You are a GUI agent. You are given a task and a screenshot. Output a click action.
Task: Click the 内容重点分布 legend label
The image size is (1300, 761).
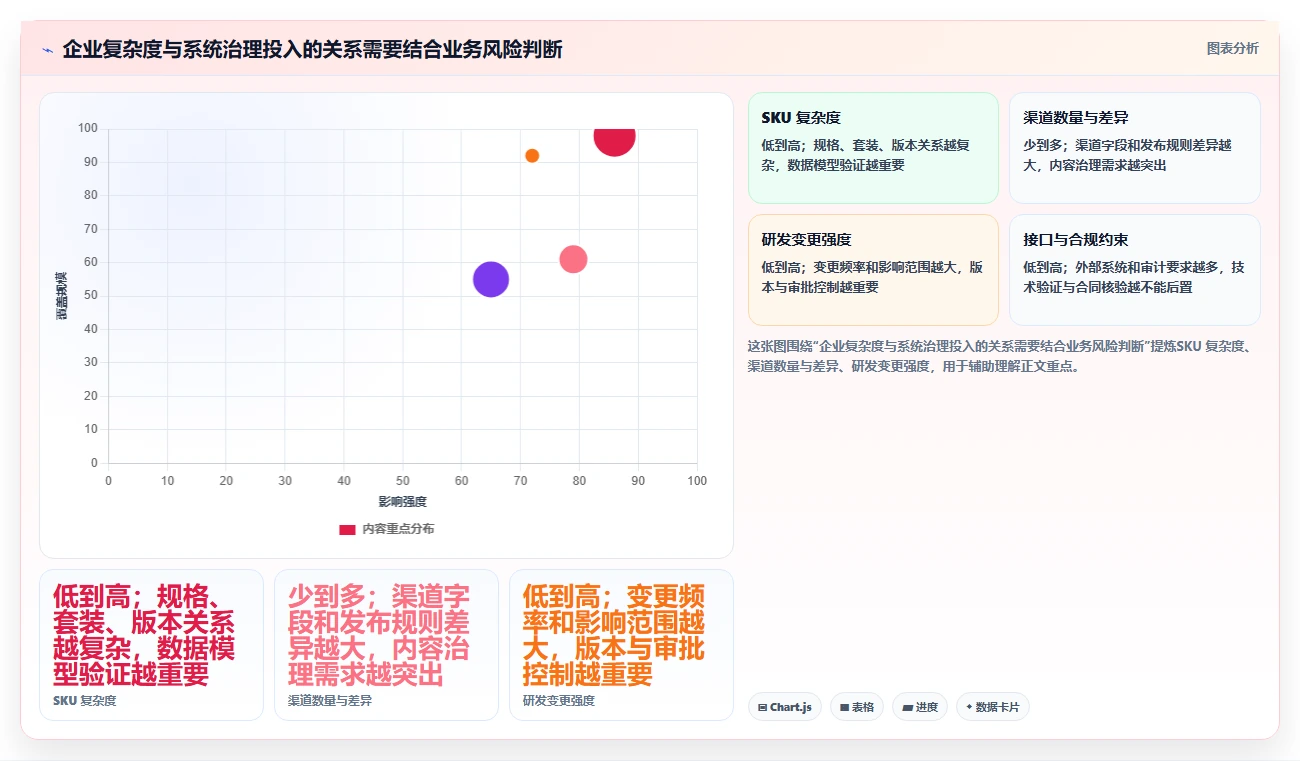(x=398, y=529)
